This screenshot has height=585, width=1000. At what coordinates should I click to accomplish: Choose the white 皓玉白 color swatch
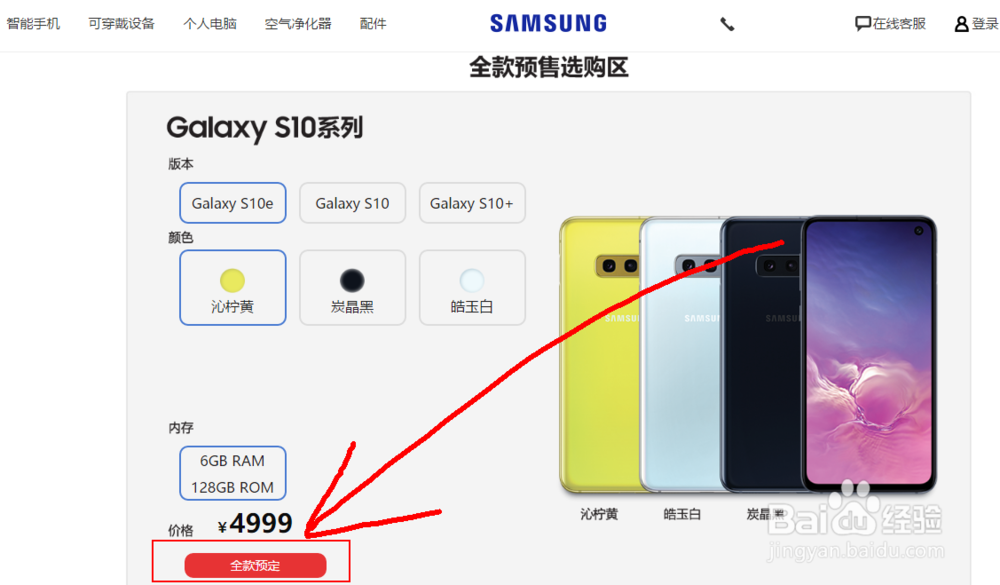[472, 288]
